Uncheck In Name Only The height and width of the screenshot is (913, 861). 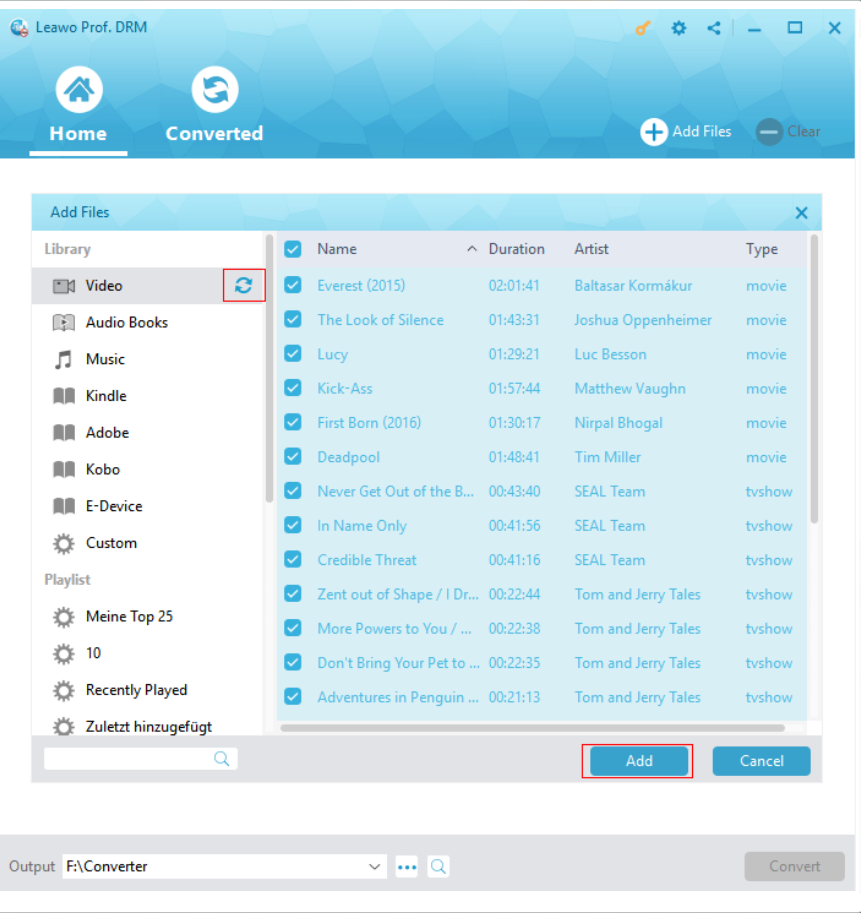tap(293, 525)
